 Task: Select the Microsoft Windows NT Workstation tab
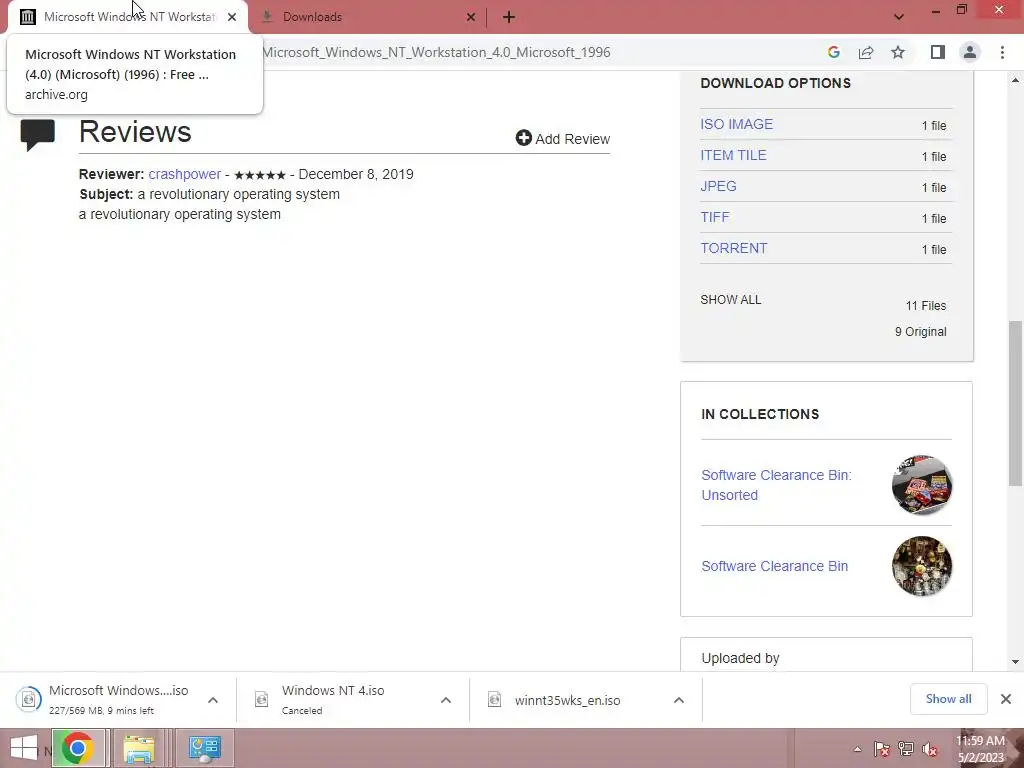(x=128, y=17)
